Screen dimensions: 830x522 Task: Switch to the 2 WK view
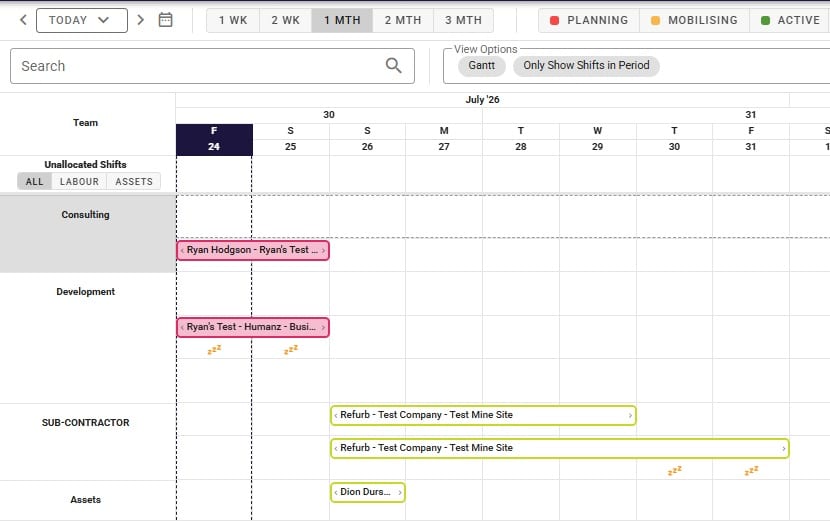tap(285, 20)
